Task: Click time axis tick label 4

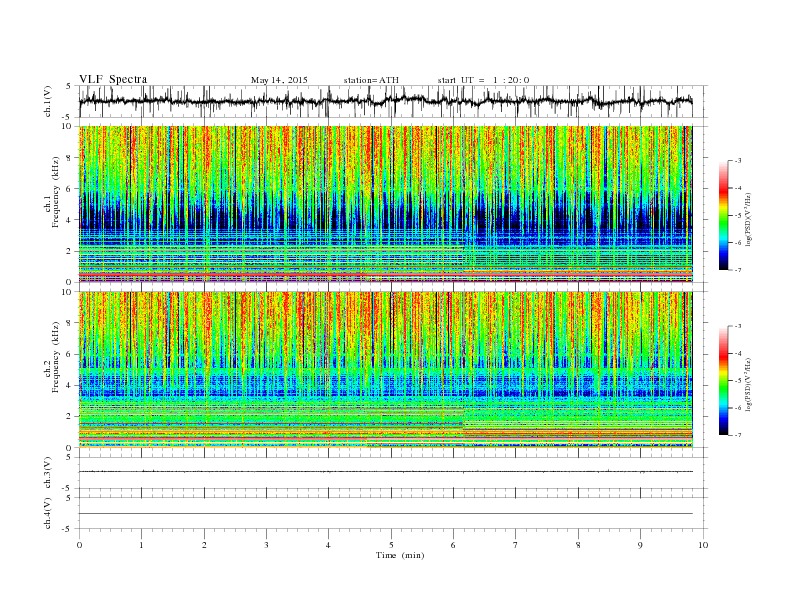Action: [x=328, y=545]
